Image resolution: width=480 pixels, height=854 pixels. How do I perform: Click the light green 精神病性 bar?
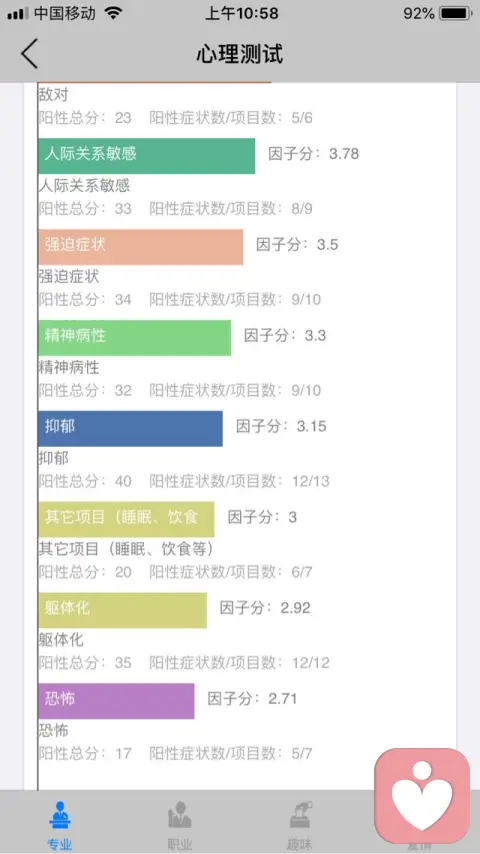(135, 338)
